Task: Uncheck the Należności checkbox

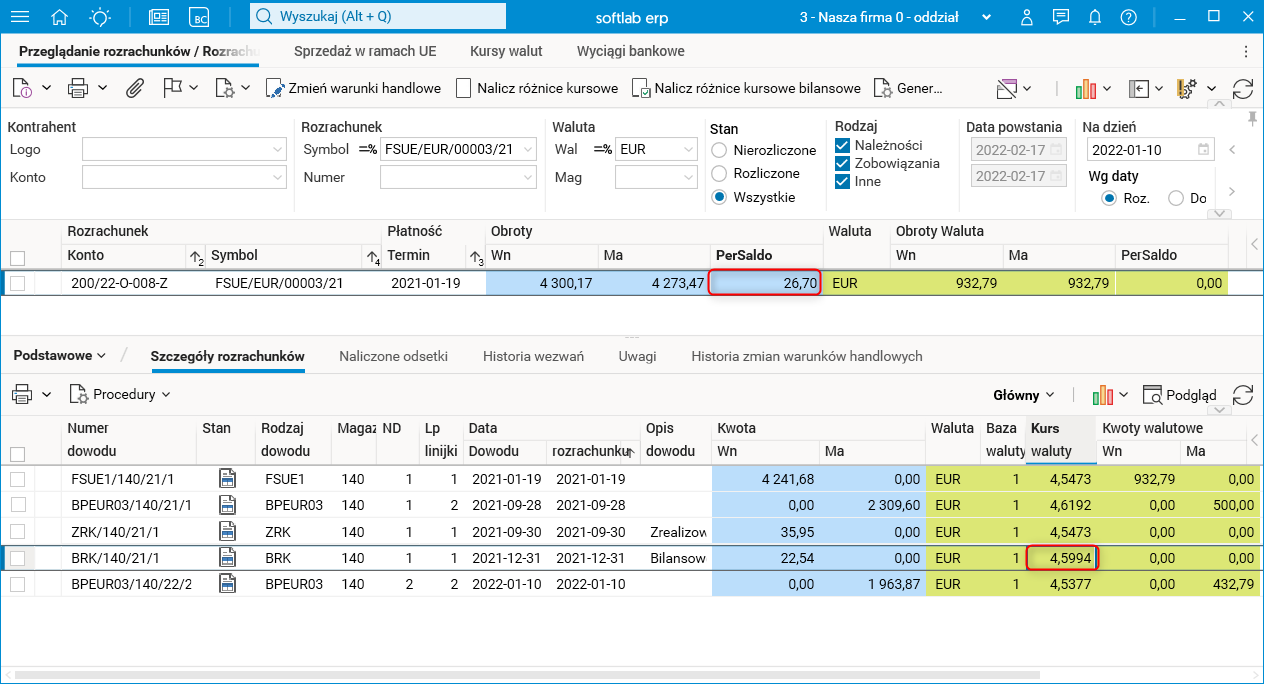Action: coord(842,145)
